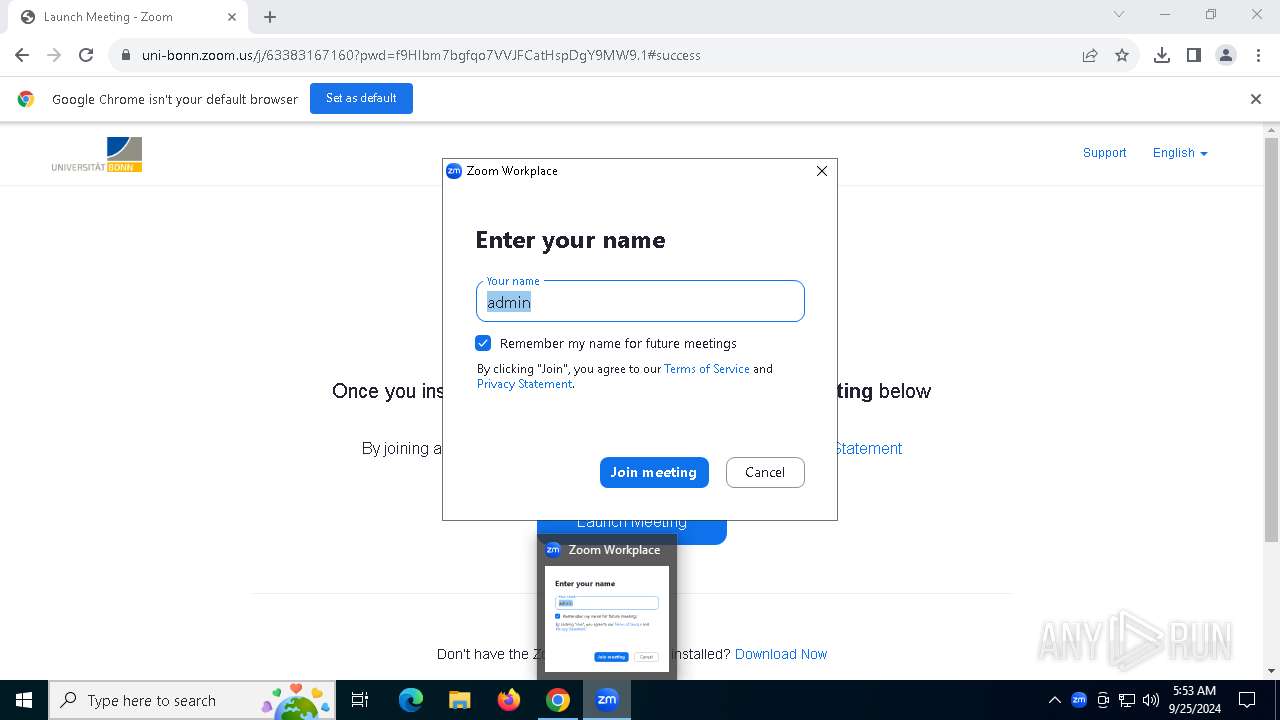This screenshot has height=720, width=1280.
Task: Click the Join meeting button
Action: click(x=654, y=472)
